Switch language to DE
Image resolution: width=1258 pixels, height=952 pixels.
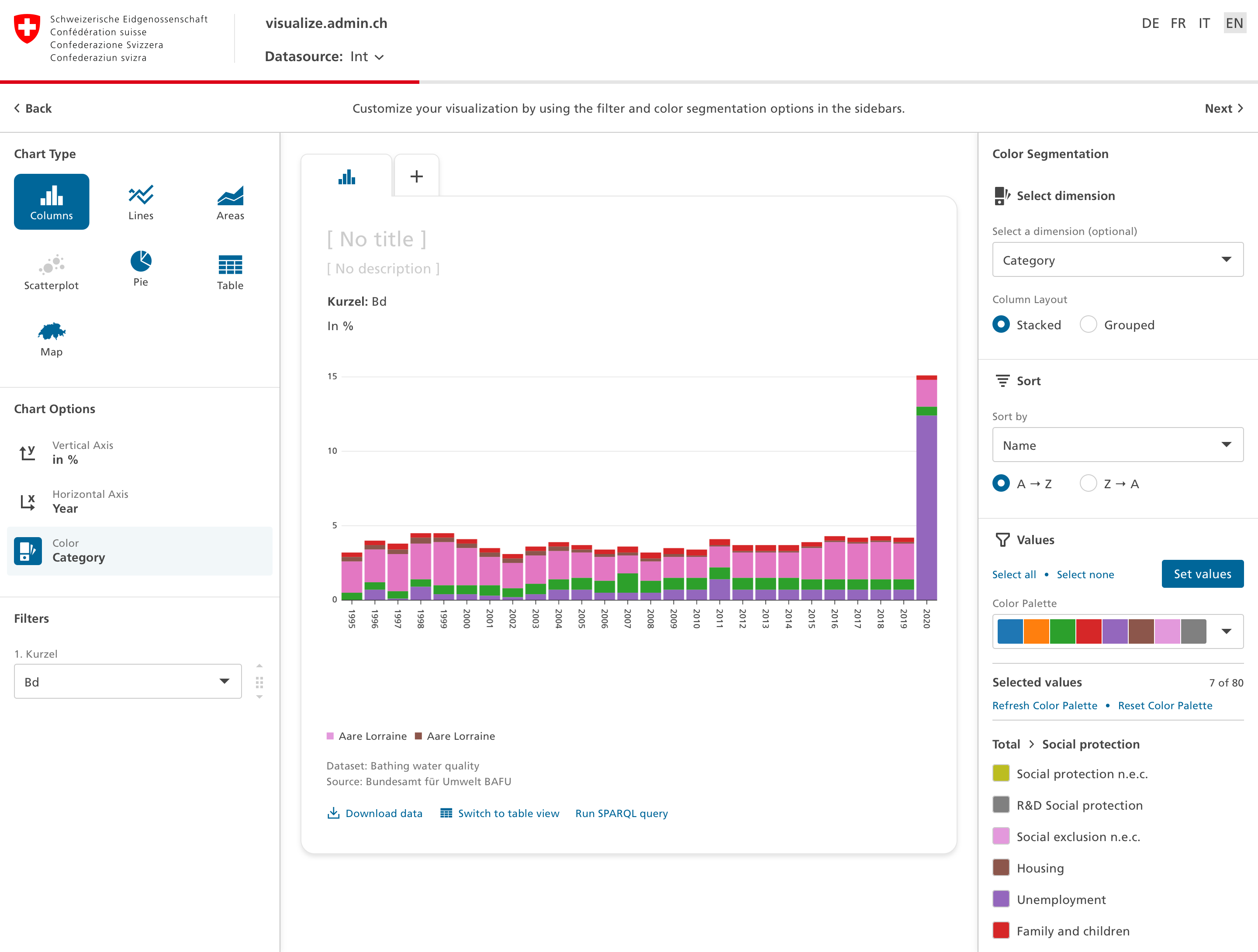(1150, 23)
